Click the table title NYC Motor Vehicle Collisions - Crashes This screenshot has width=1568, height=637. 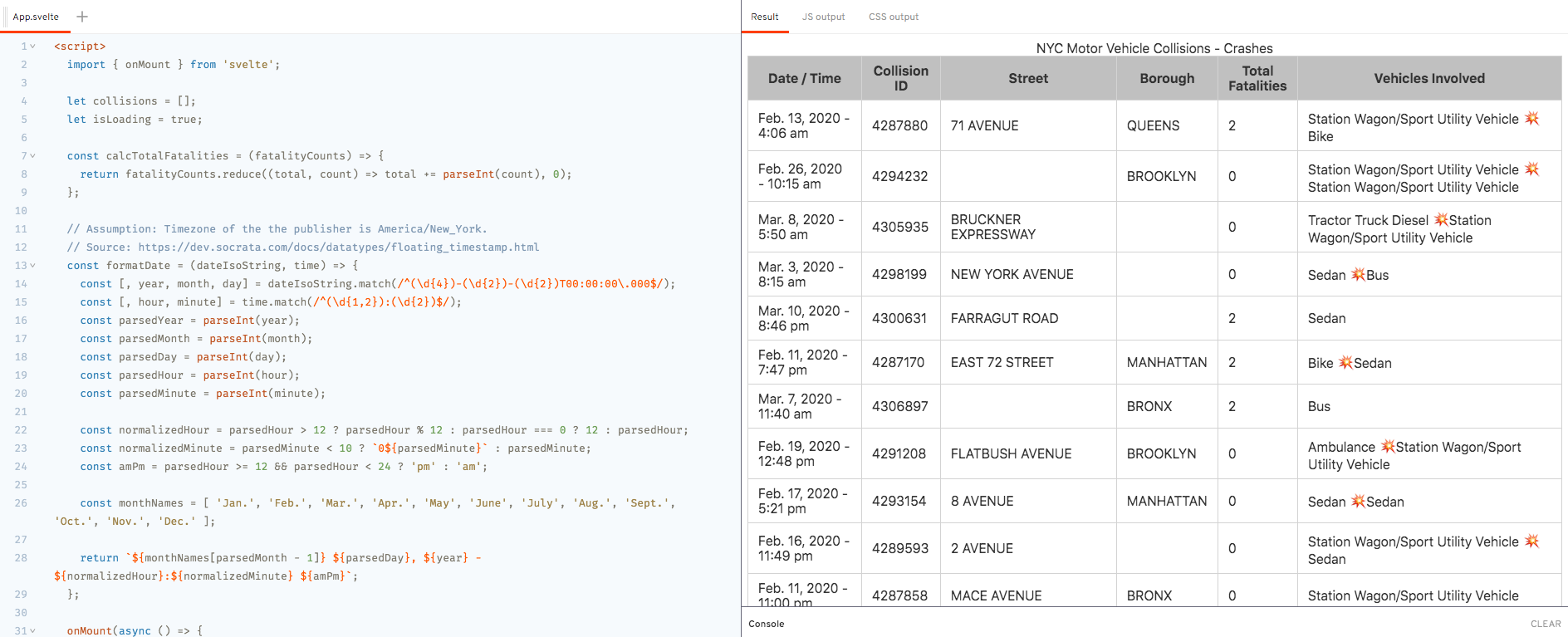(x=1154, y=48)
